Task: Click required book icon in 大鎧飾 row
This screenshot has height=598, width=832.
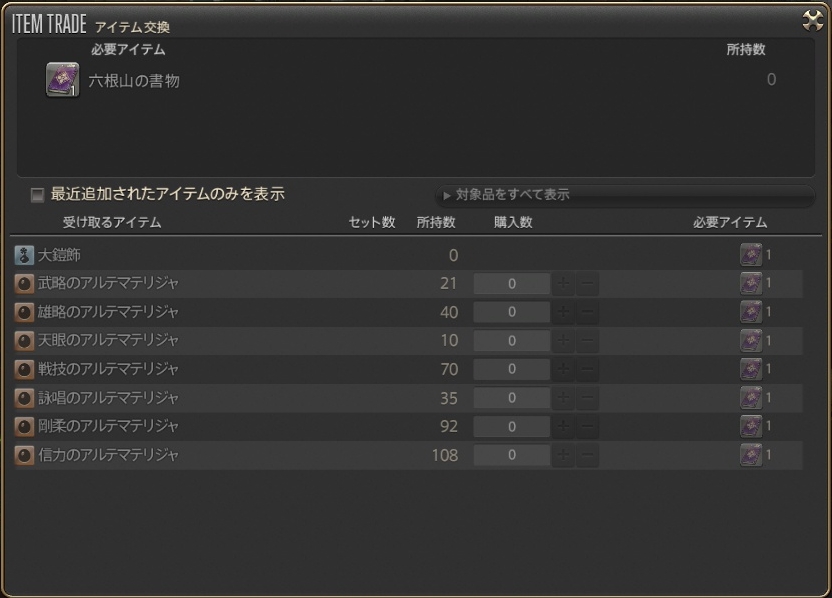Action: [x=750, y=256]
